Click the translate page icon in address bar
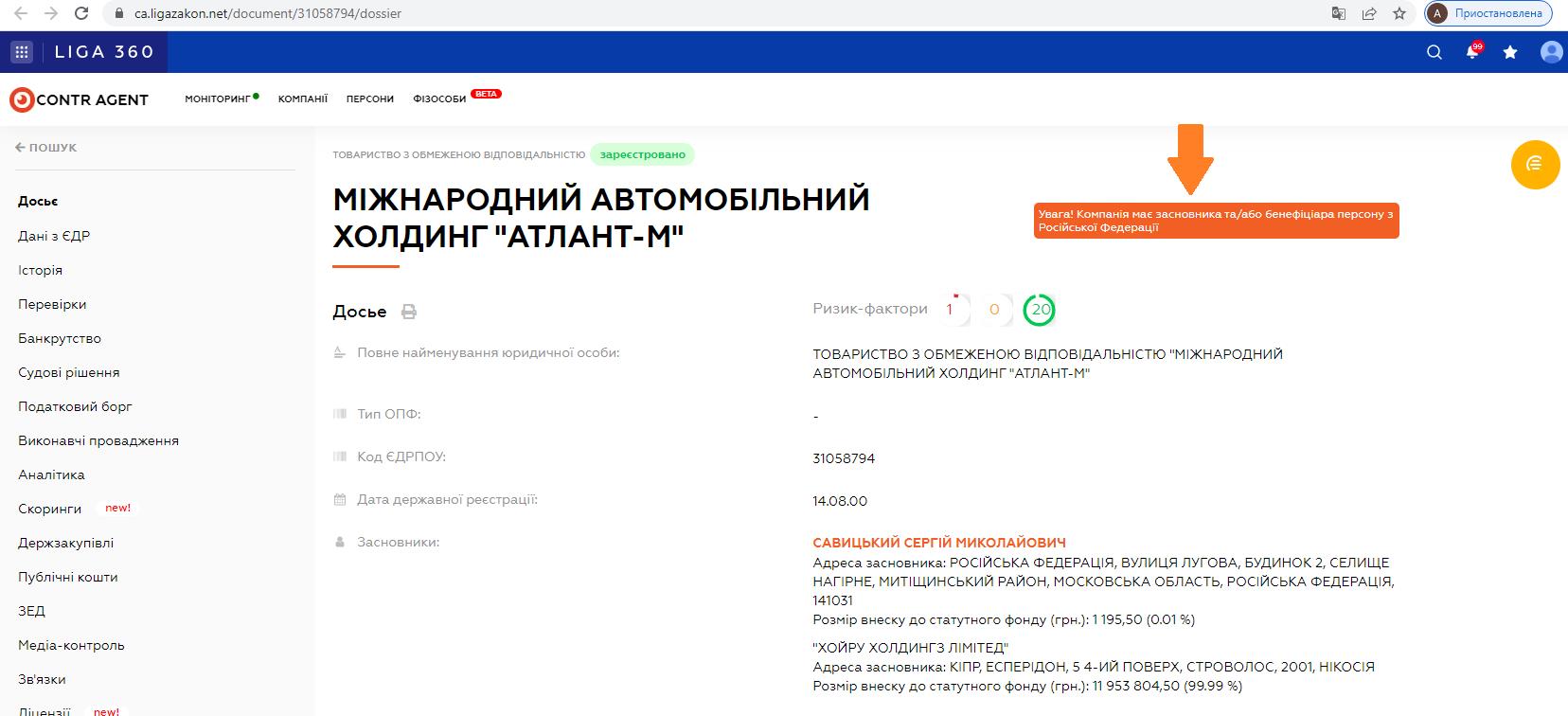This screenshot has width=1568, height=716. 1339,14
